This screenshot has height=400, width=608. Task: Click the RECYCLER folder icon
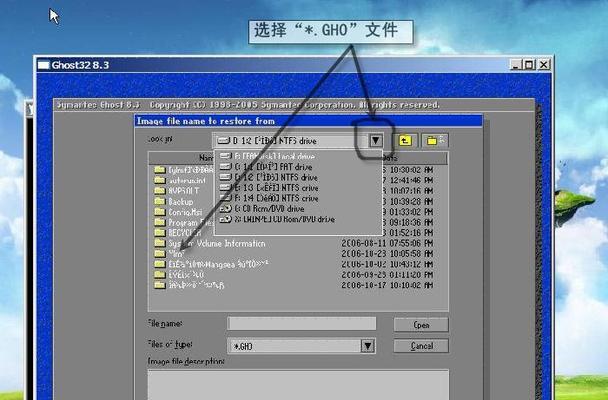(160, 233)
